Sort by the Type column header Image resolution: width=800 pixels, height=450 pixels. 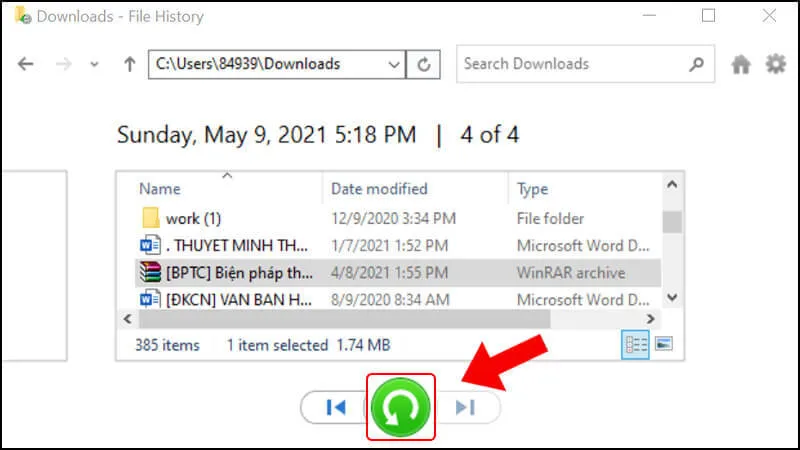pos(532,189)
